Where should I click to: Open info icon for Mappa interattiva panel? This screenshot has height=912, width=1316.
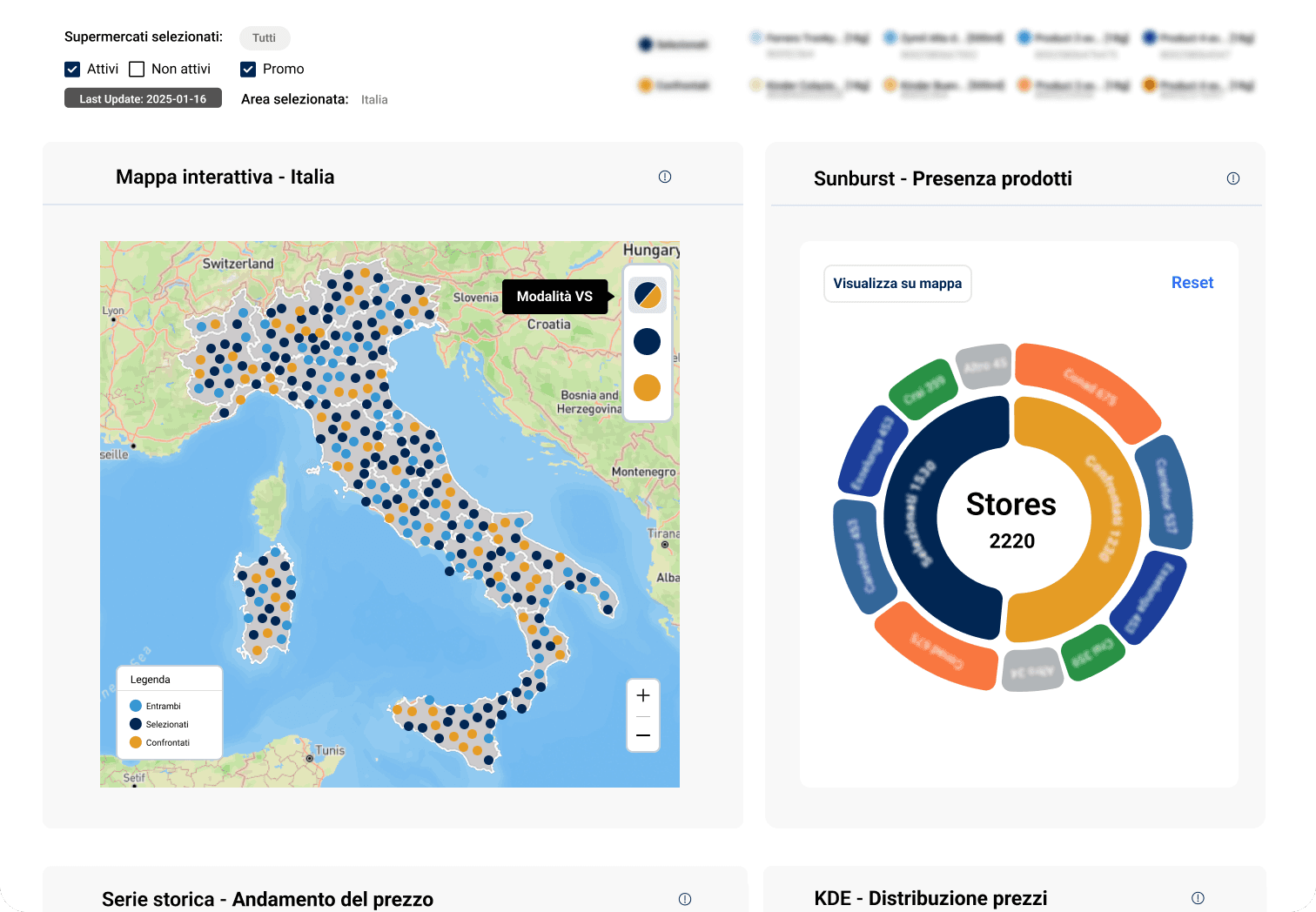pos(665,177)
